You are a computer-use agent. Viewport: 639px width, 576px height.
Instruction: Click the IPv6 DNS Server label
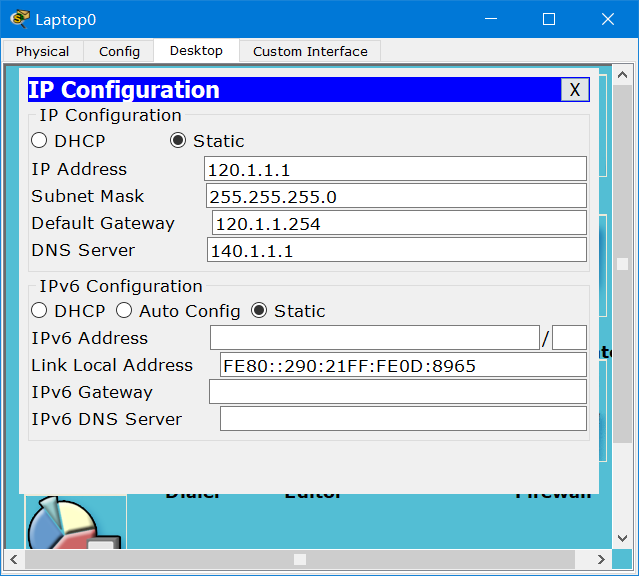pos(107,419)
